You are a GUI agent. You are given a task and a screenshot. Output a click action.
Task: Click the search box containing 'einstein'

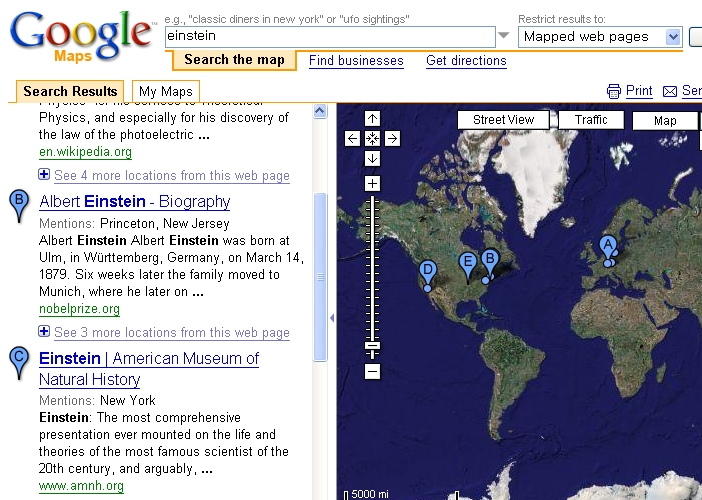click(330, 36)
